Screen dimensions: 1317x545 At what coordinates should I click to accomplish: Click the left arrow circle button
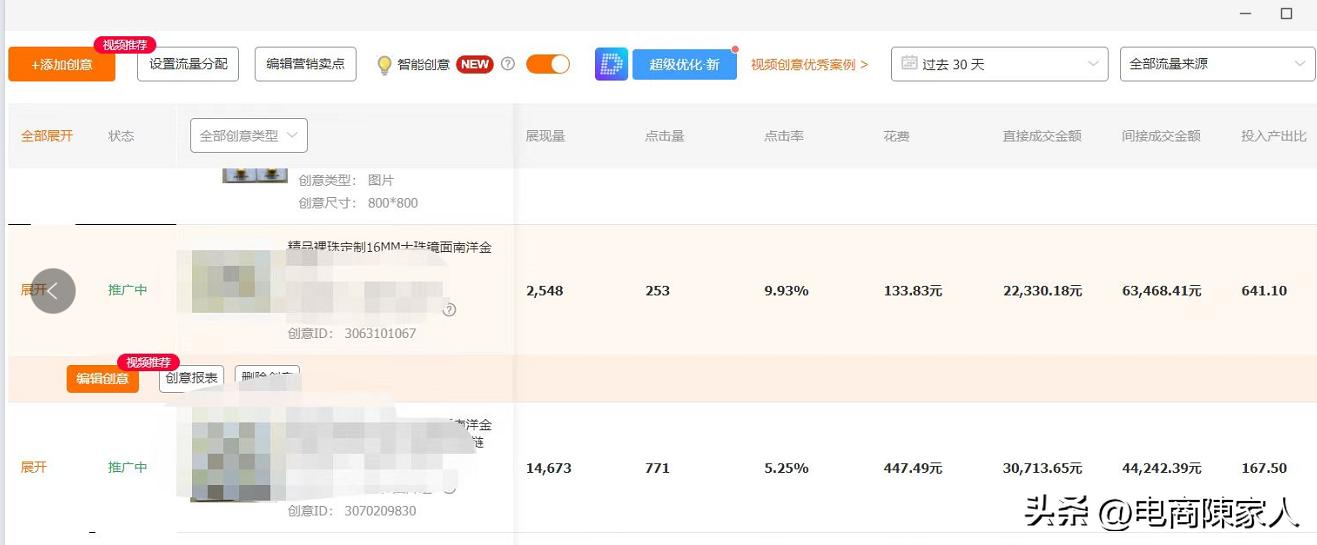pos(53,291)
